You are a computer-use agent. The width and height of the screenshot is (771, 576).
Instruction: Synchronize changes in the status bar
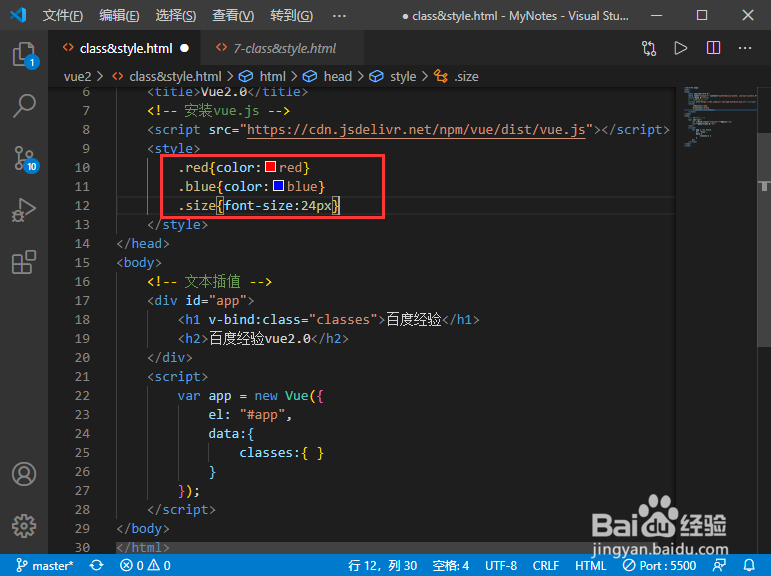point(96,566)
